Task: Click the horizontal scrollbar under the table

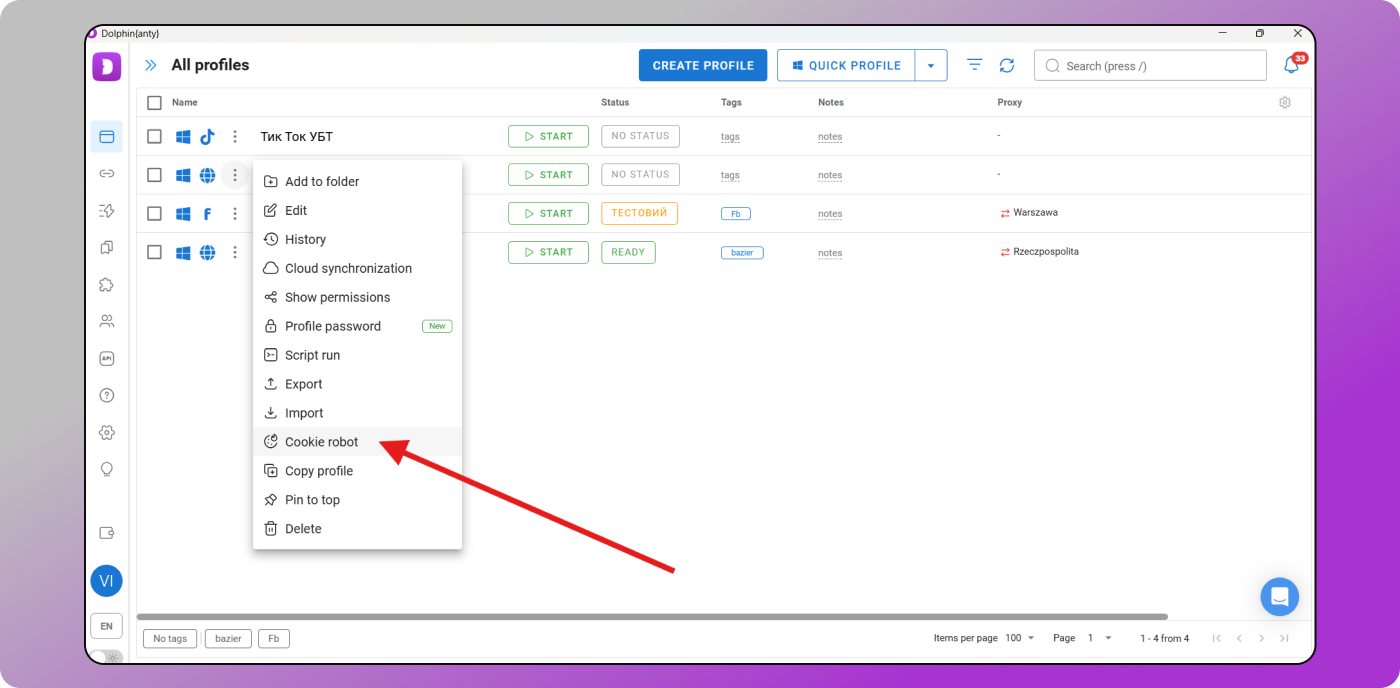Action: point(652,617)
